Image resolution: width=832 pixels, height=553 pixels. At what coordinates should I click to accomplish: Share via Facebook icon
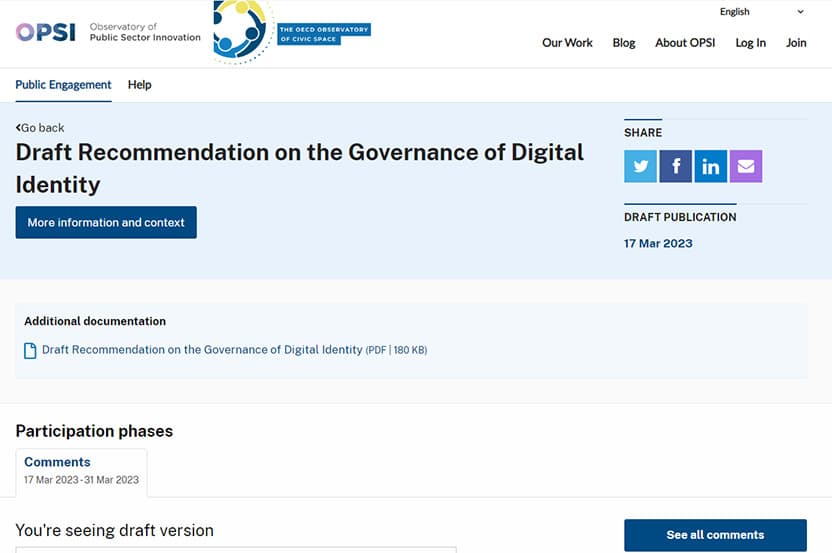pos(675,167)
